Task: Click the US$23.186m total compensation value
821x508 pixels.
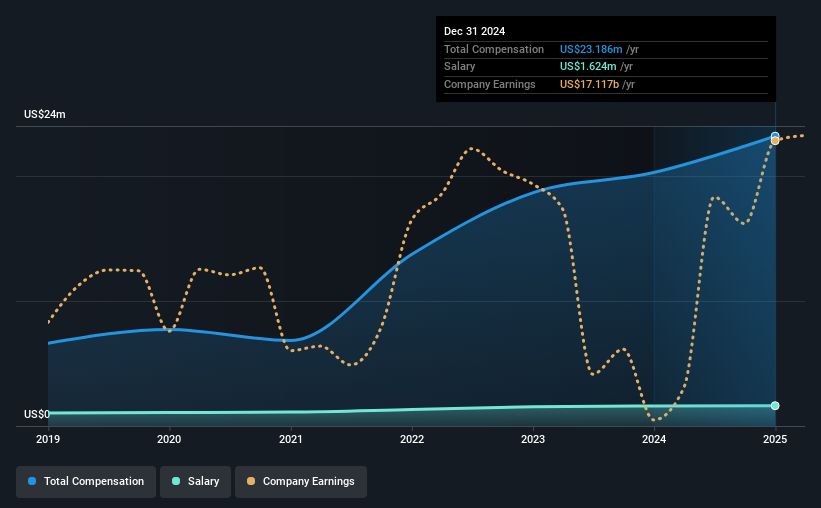Action: (591, 49)
